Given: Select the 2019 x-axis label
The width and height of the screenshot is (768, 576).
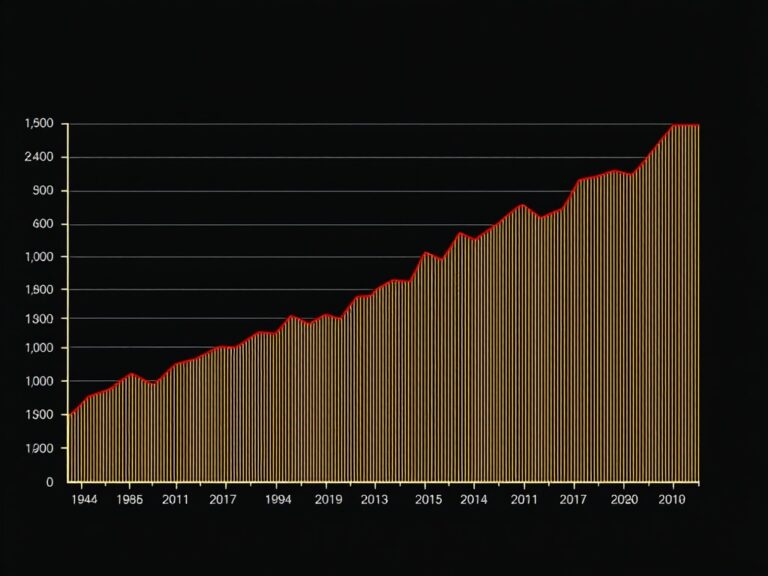Looking at the screenshot, I should tap(328, 499).
